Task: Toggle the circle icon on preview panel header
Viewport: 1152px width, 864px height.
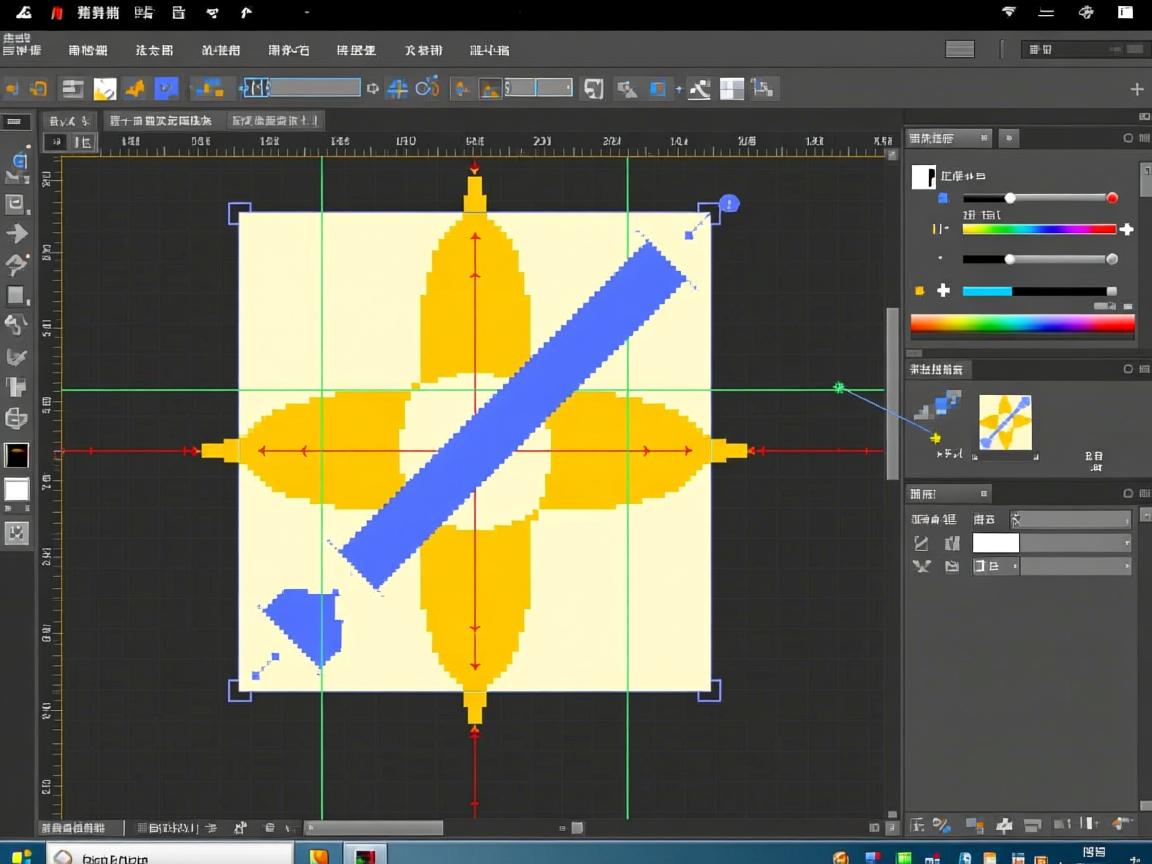Action: (x=1128, y=369)
